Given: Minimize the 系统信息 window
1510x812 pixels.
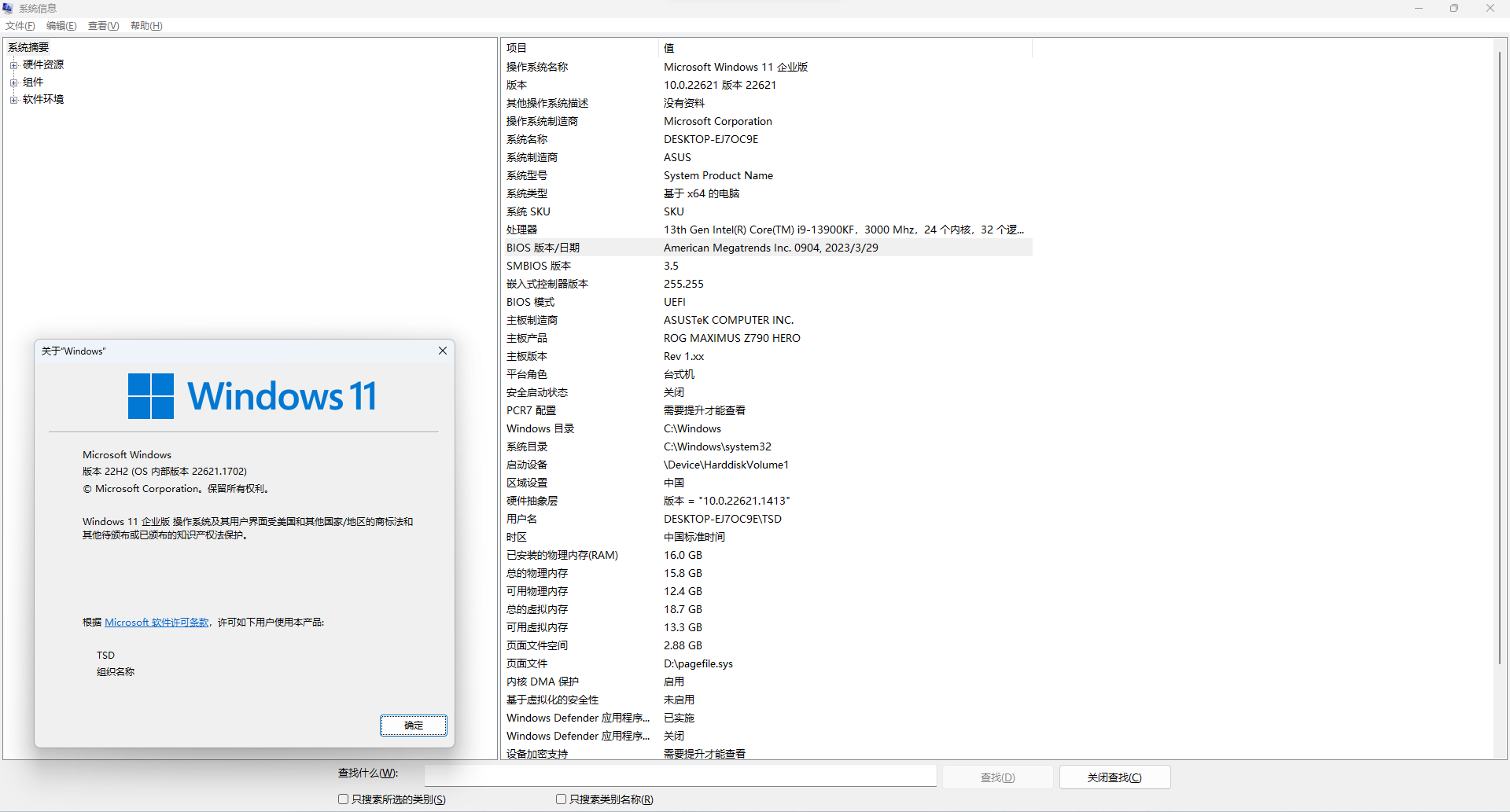Looking at the screenshot, I should 1419,8.
